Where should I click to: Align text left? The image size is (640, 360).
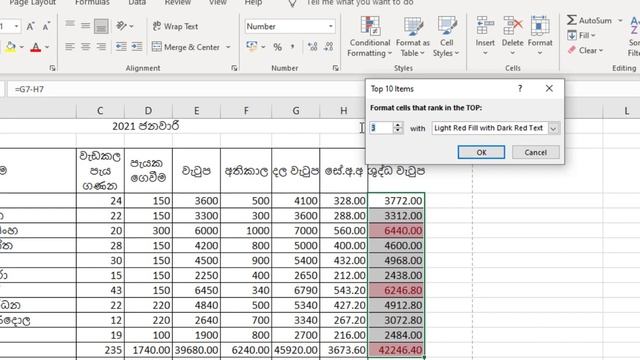(x=70, y=47)
